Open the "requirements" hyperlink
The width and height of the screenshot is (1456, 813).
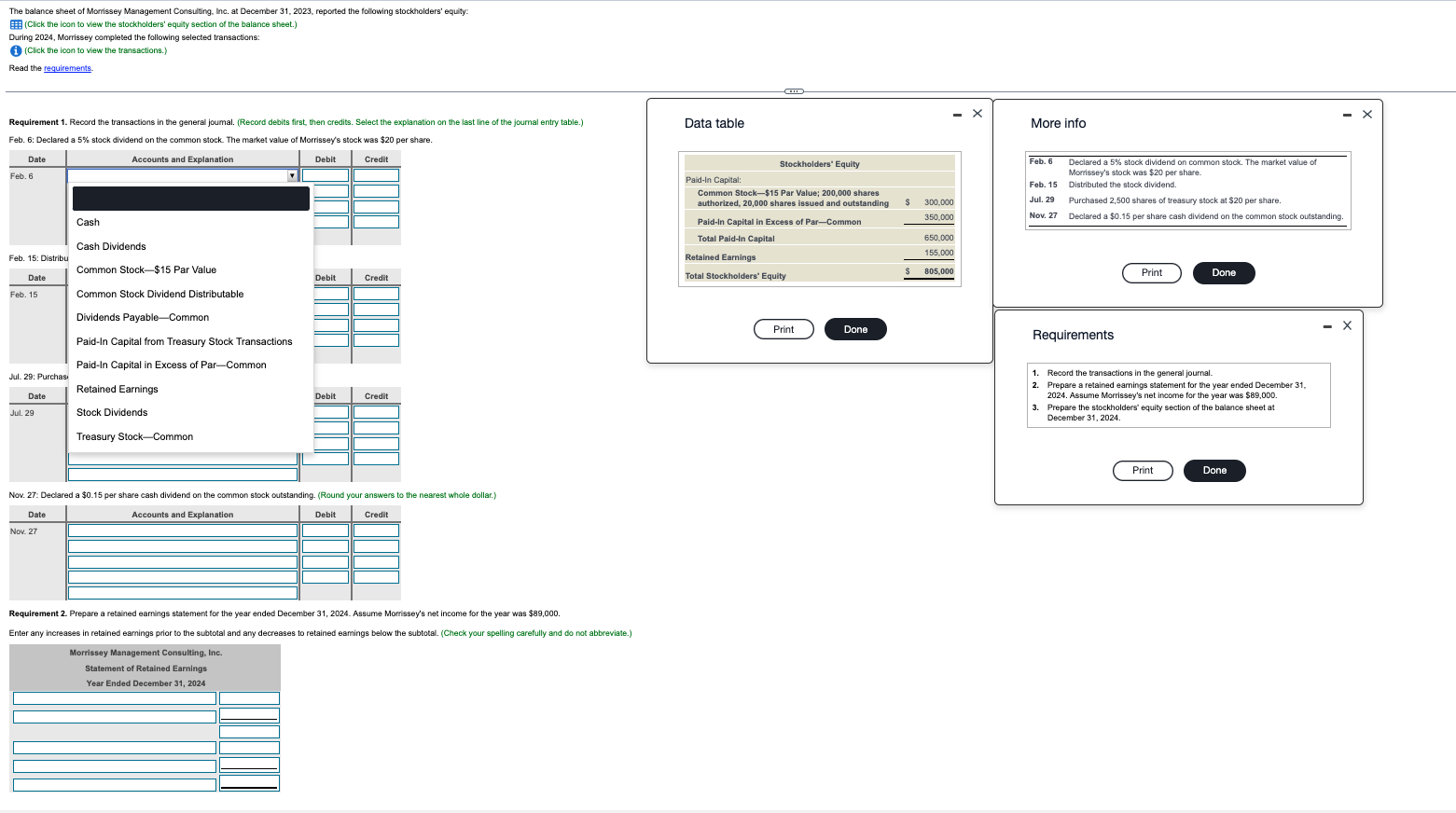[x=67, y=68]
